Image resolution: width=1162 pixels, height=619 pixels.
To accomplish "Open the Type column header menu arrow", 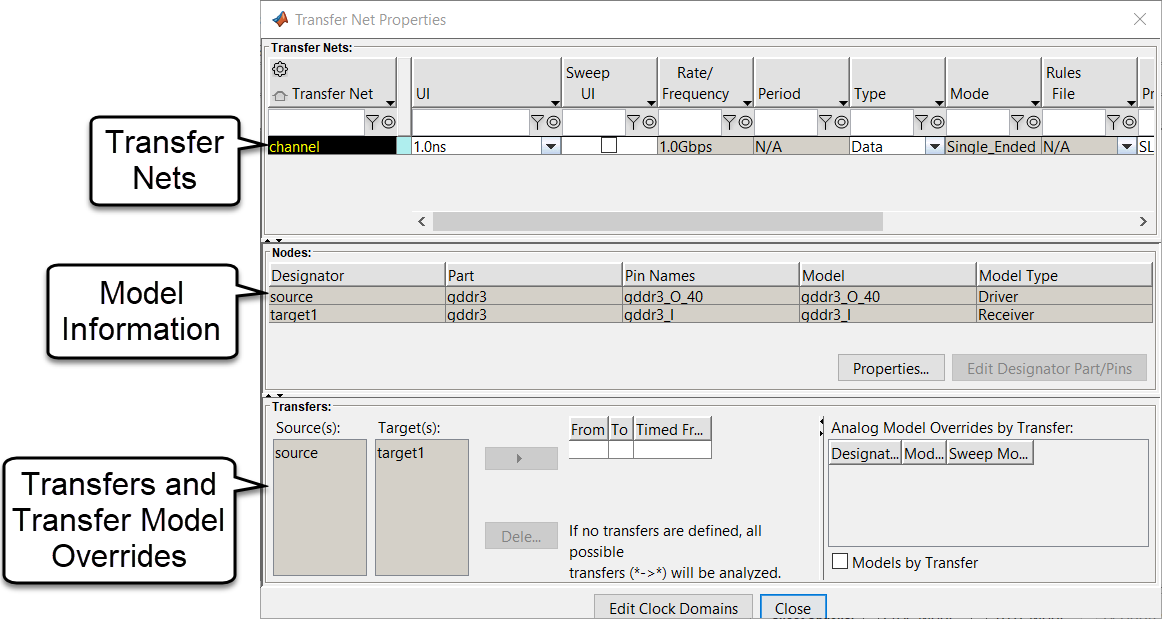I will (939, 103).
